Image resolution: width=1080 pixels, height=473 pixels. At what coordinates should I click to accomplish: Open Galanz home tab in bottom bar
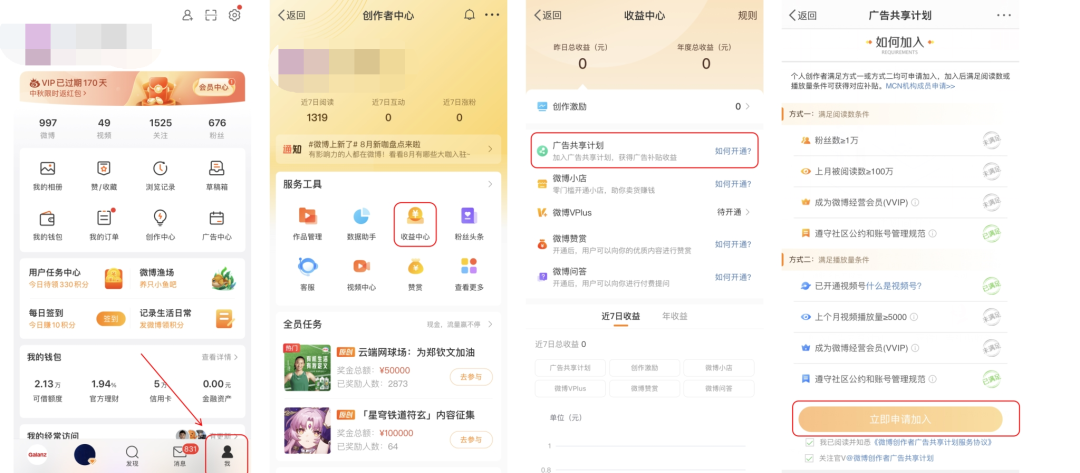tap(37, 454)
